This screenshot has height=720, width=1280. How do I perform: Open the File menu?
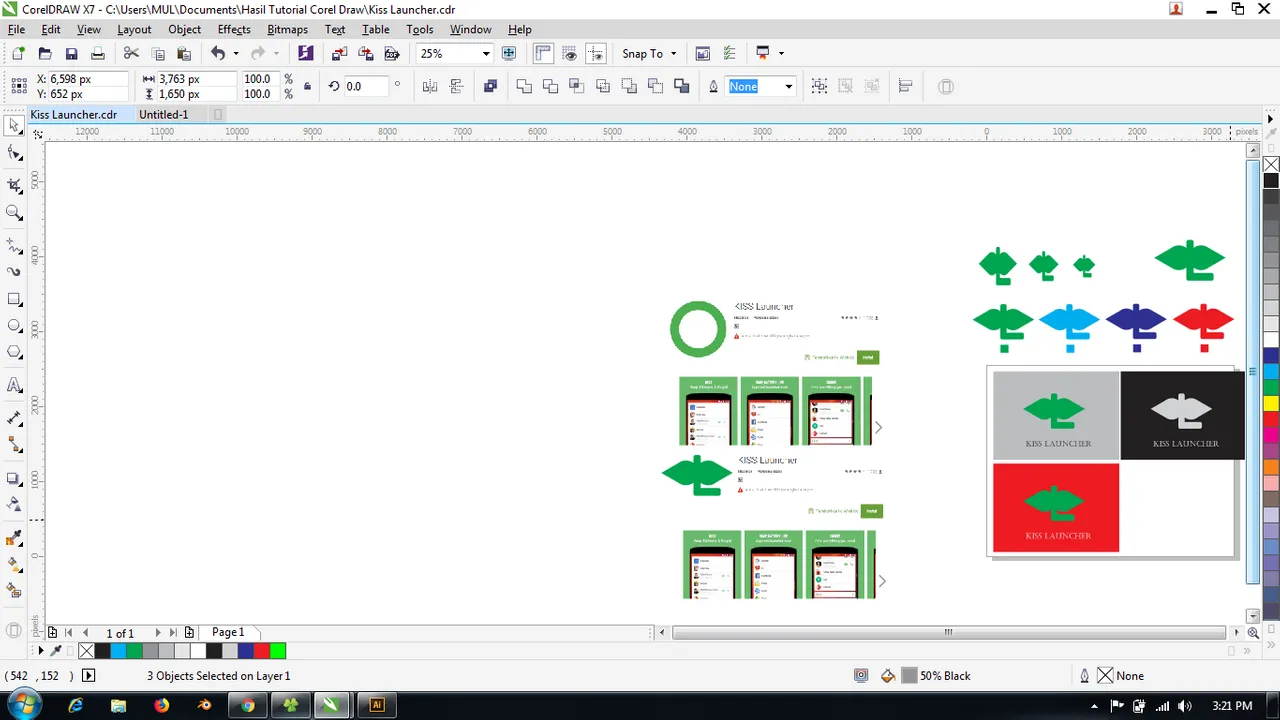click(17, 29)
